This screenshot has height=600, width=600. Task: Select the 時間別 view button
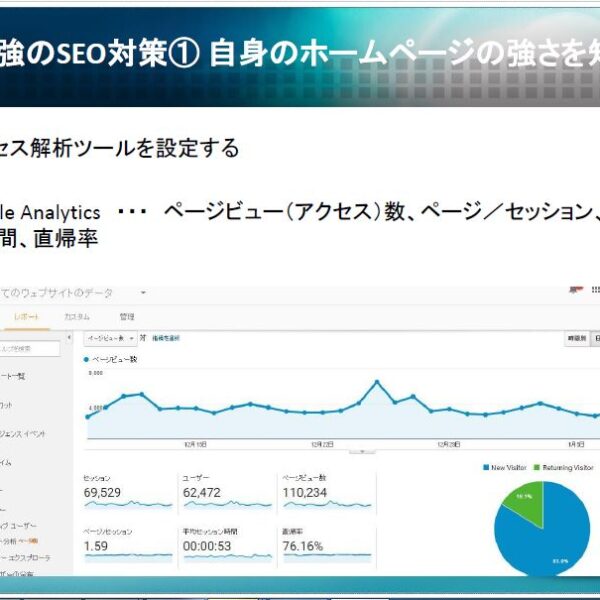click(x=575, y=339)
